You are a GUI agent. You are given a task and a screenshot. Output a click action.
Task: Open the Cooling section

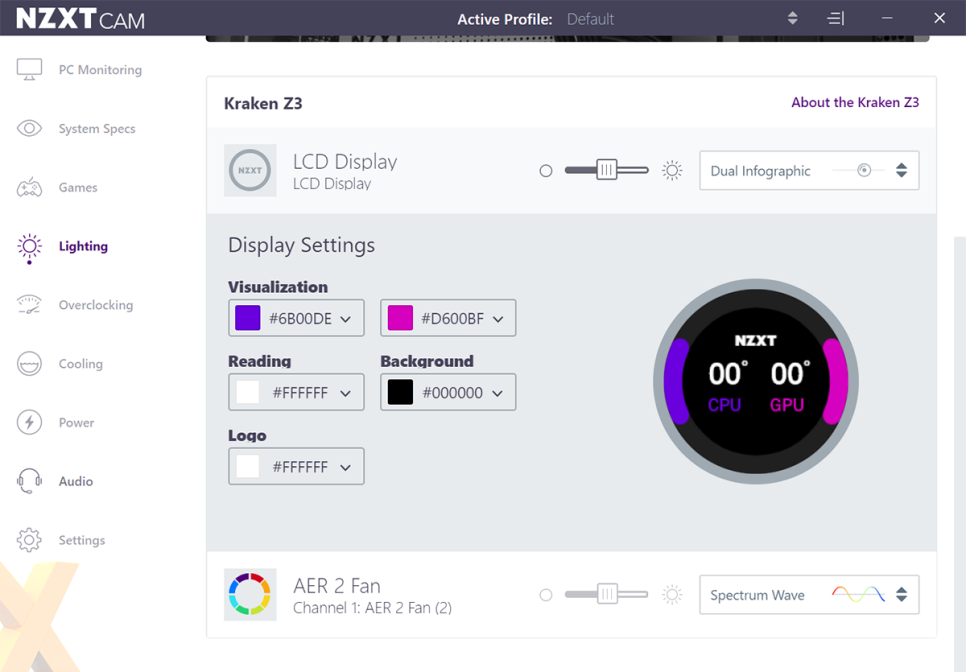tap(81, 363)
